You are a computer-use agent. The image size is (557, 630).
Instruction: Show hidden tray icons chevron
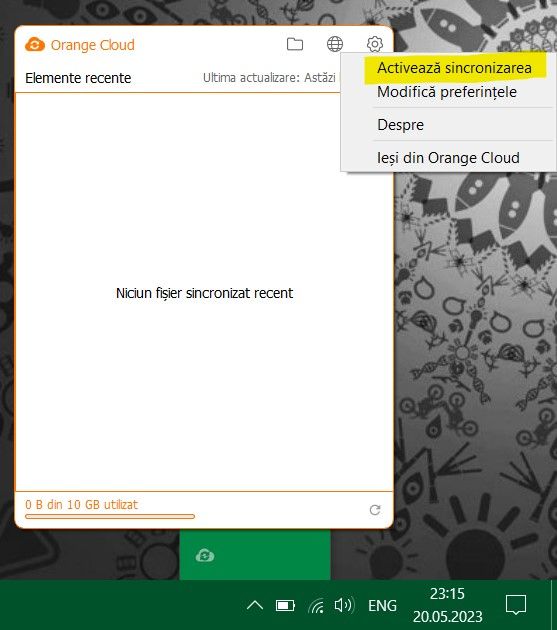point(255,605)
